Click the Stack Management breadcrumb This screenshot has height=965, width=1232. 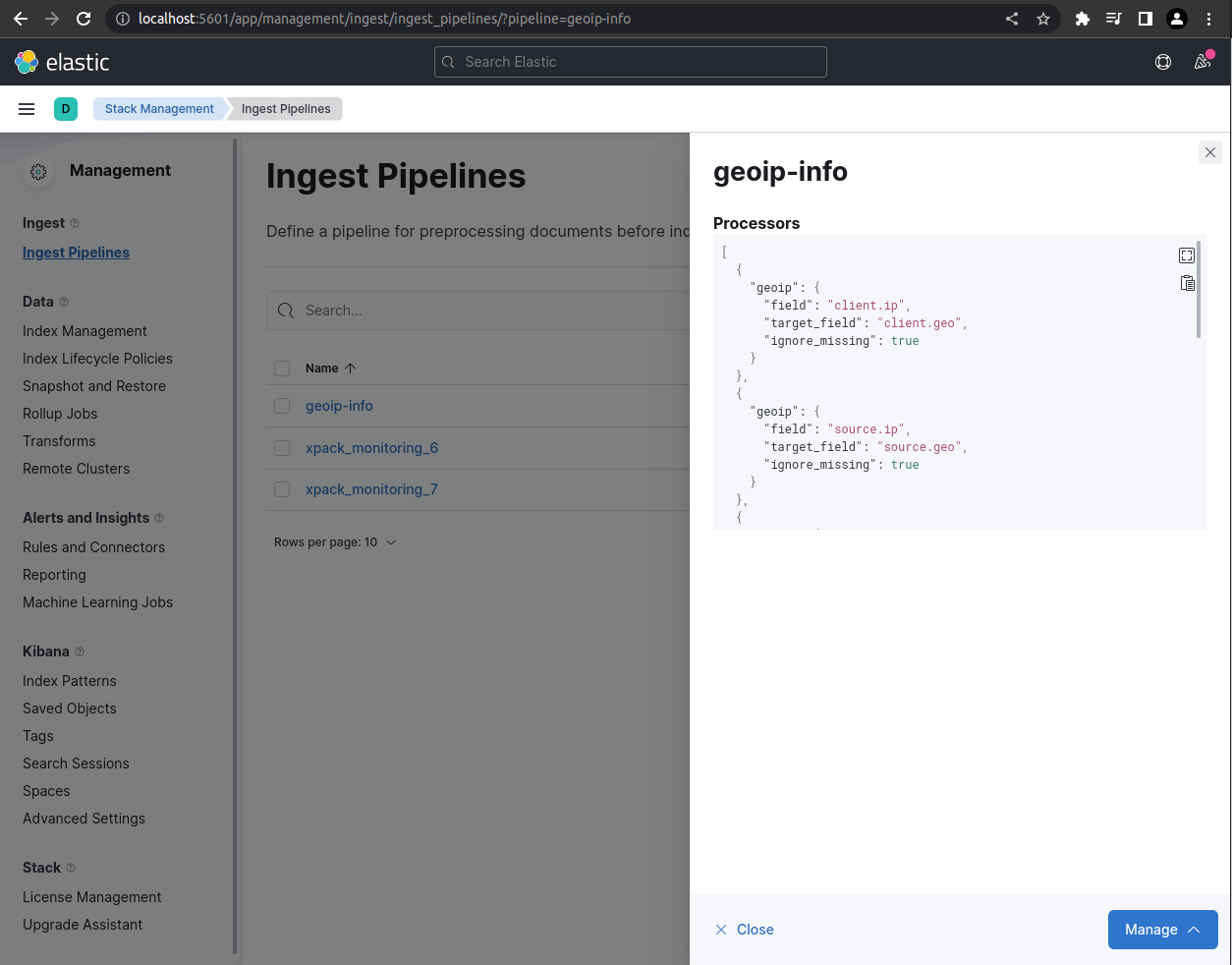[159, 109]
